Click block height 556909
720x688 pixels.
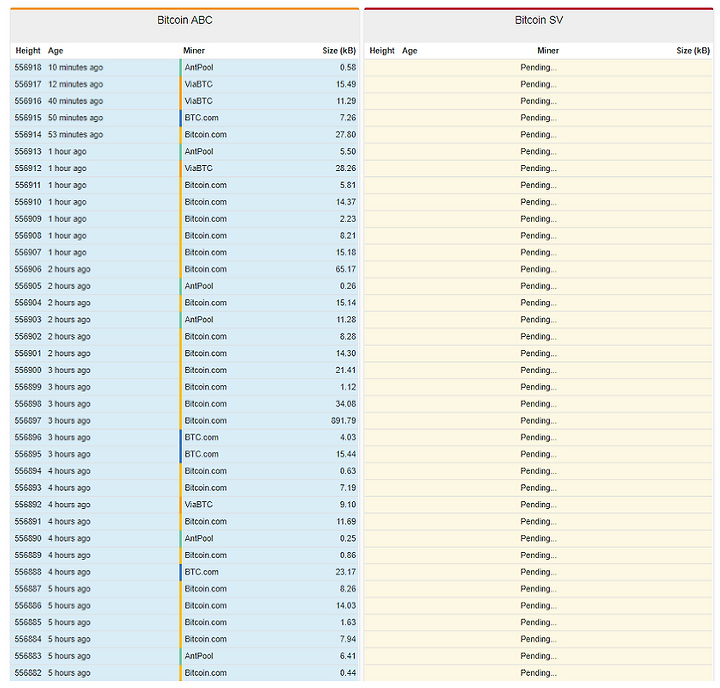pos(28,219)
